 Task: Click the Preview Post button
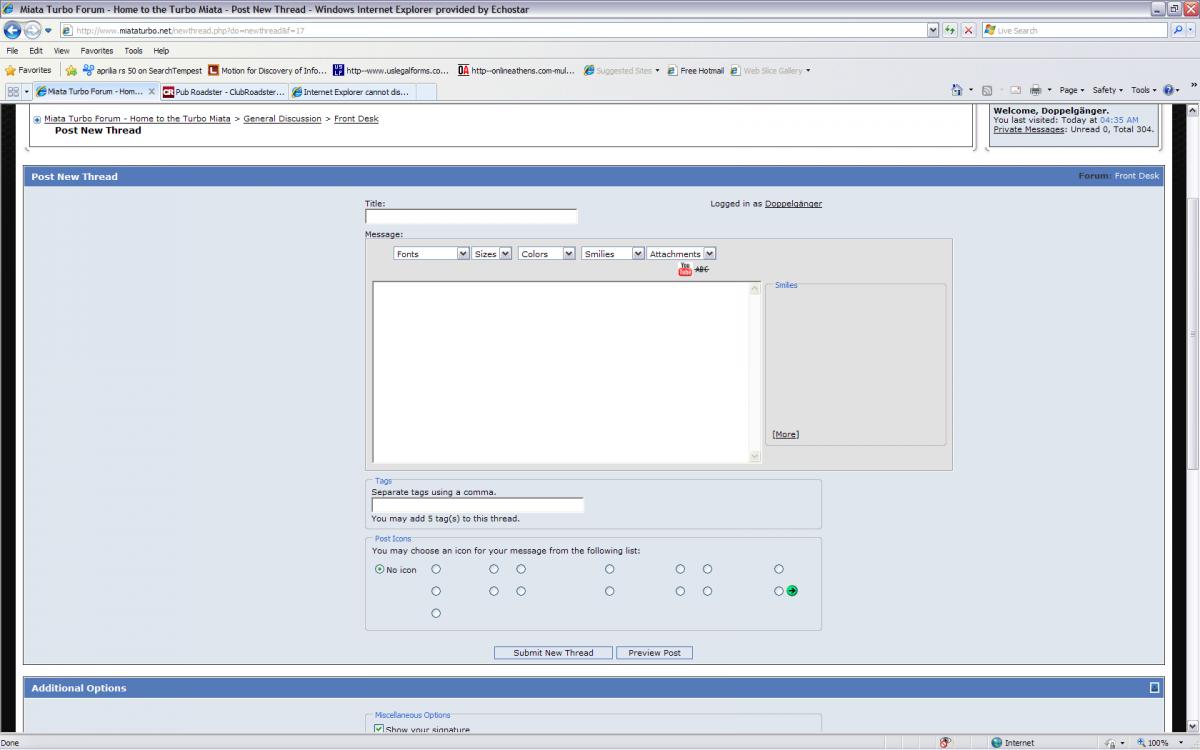654,653
